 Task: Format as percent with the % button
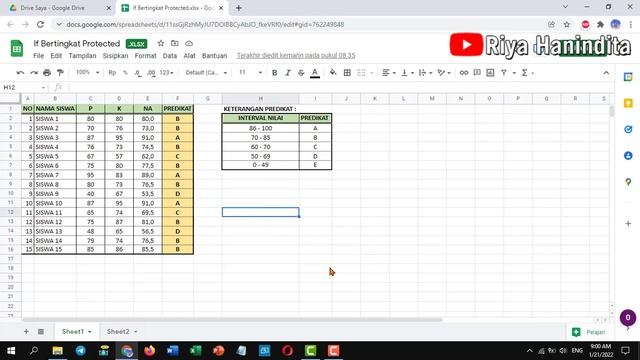125,73
